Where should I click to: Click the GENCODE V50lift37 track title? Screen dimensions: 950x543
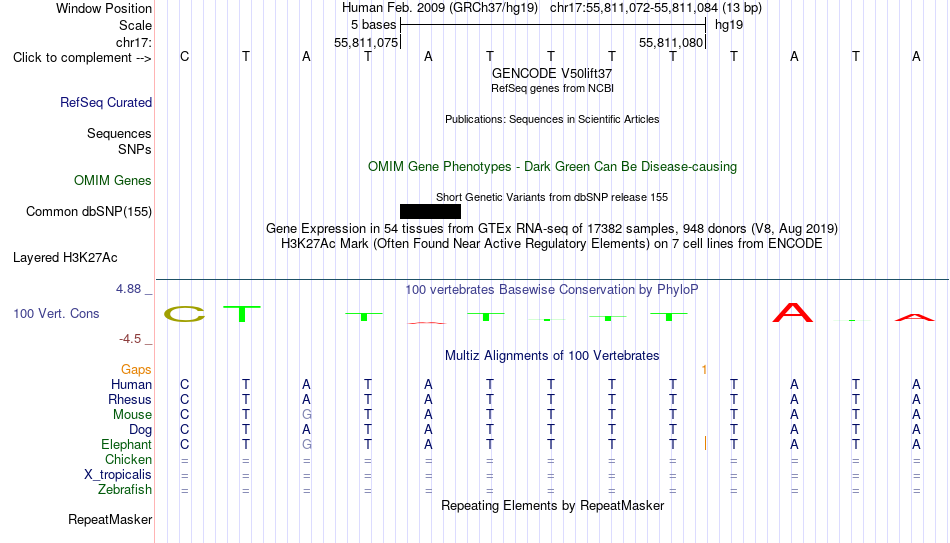pyautogui.click(x=552, y=73)
